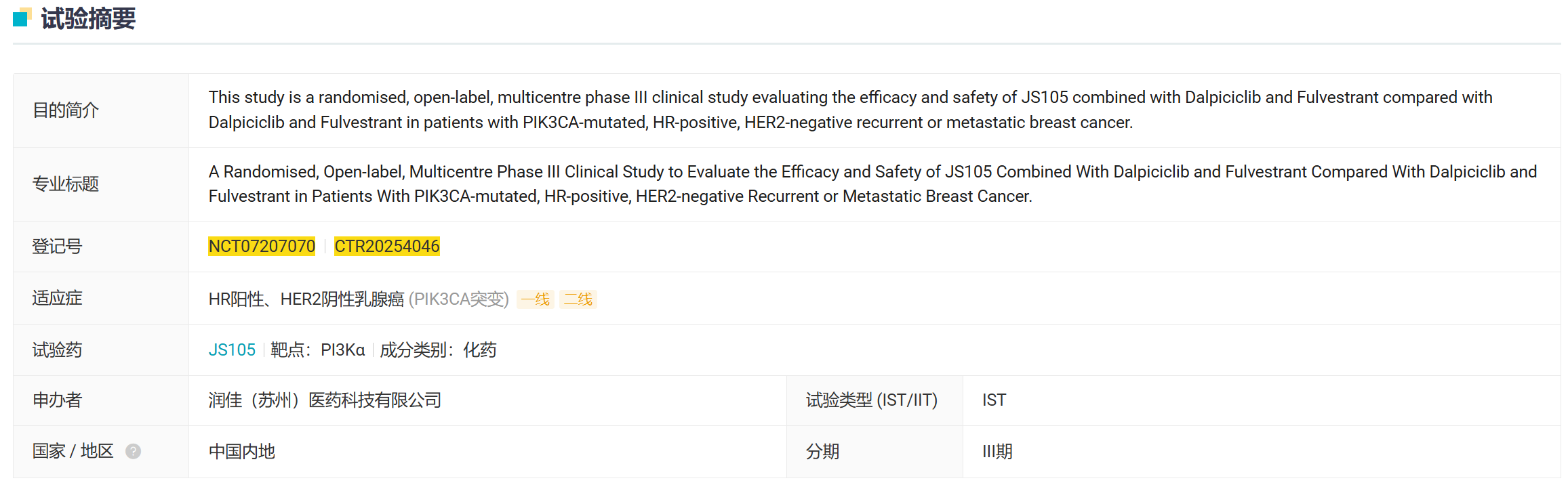1568x487 pixels.
Task: Click the III期 phase value
Action: pyautogui.click(x=997, y=451)
